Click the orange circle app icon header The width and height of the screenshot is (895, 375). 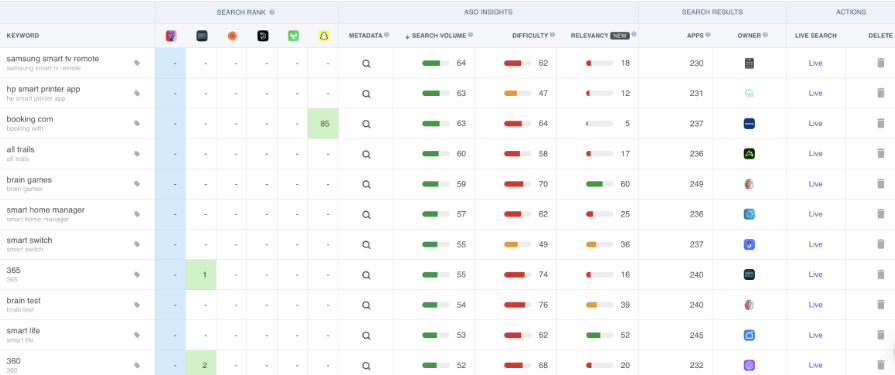coord(232,36)
